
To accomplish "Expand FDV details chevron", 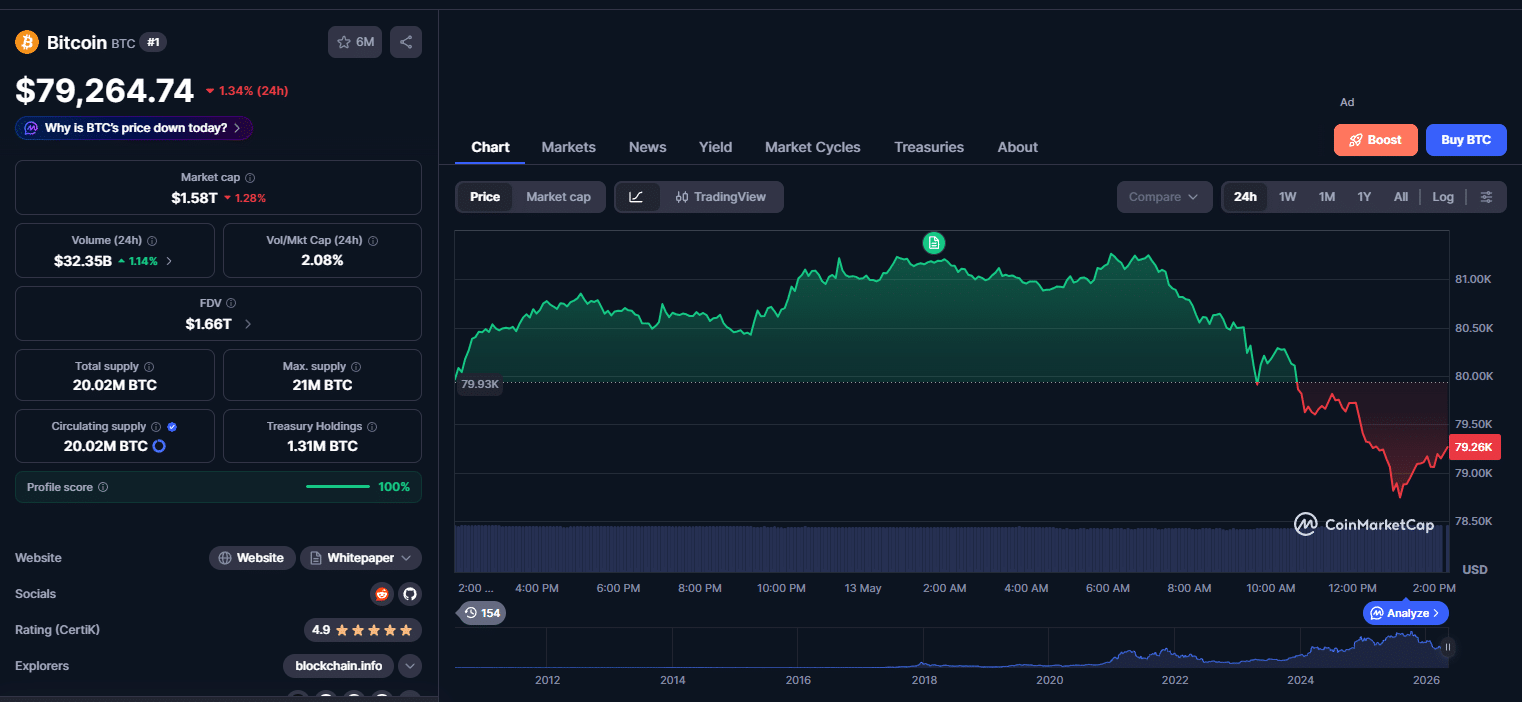I will (247, 324).
